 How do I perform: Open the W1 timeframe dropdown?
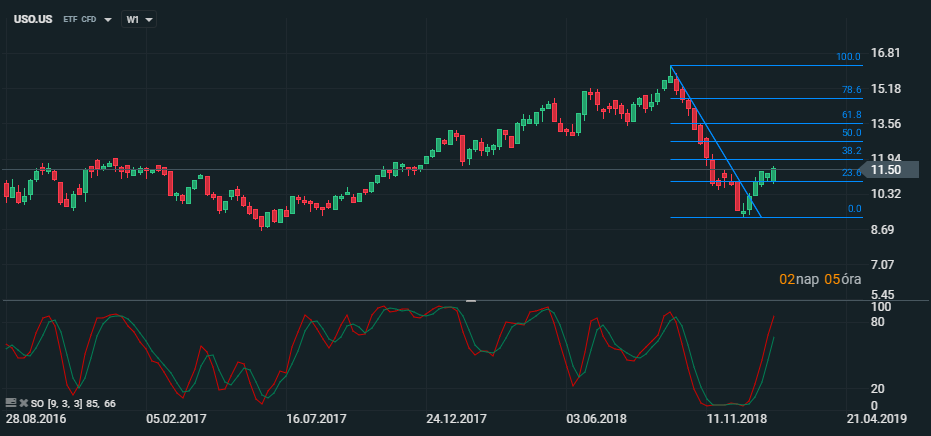tap(139, 19)
